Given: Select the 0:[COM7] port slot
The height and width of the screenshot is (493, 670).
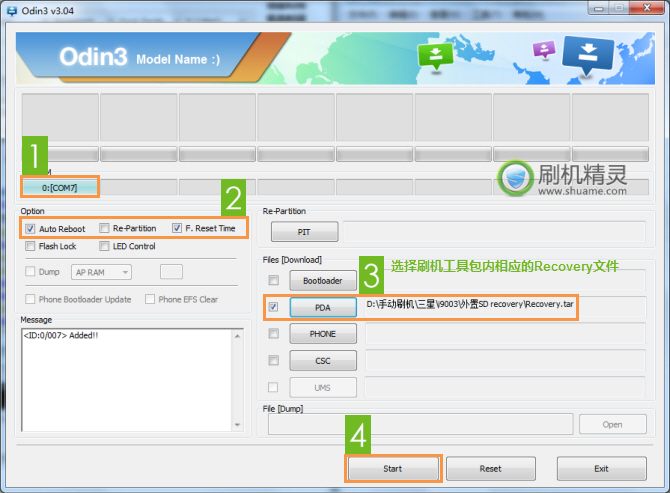Looking at the screenshot, I should 60,187.
